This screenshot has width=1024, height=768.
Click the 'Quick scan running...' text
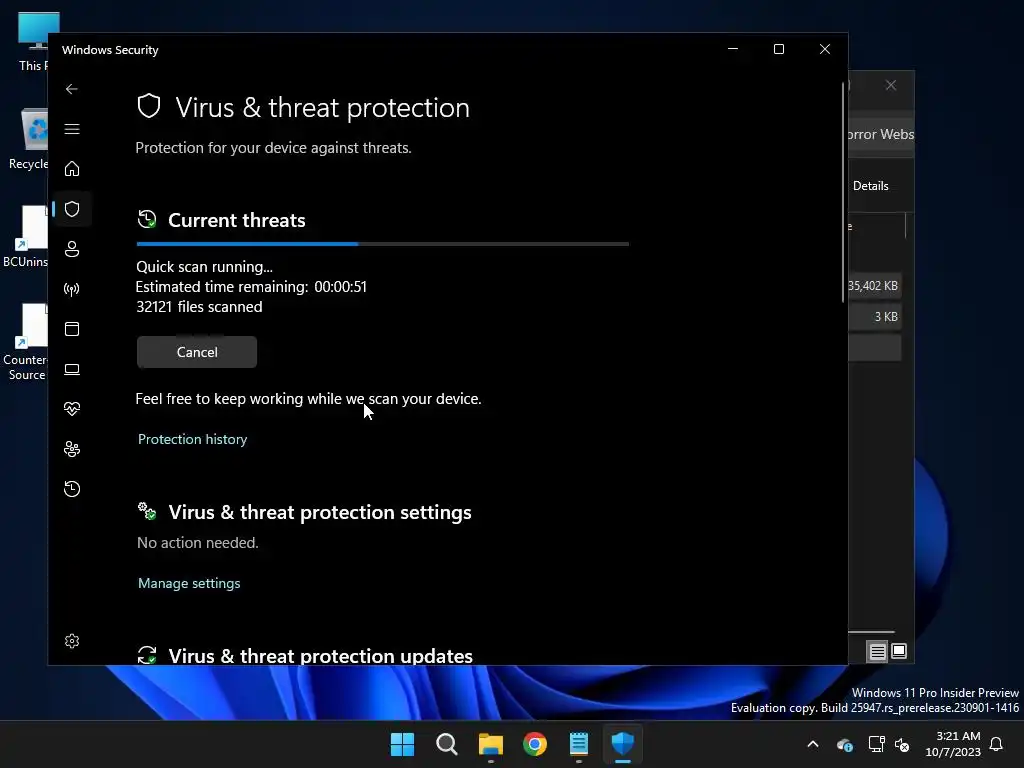204,267
